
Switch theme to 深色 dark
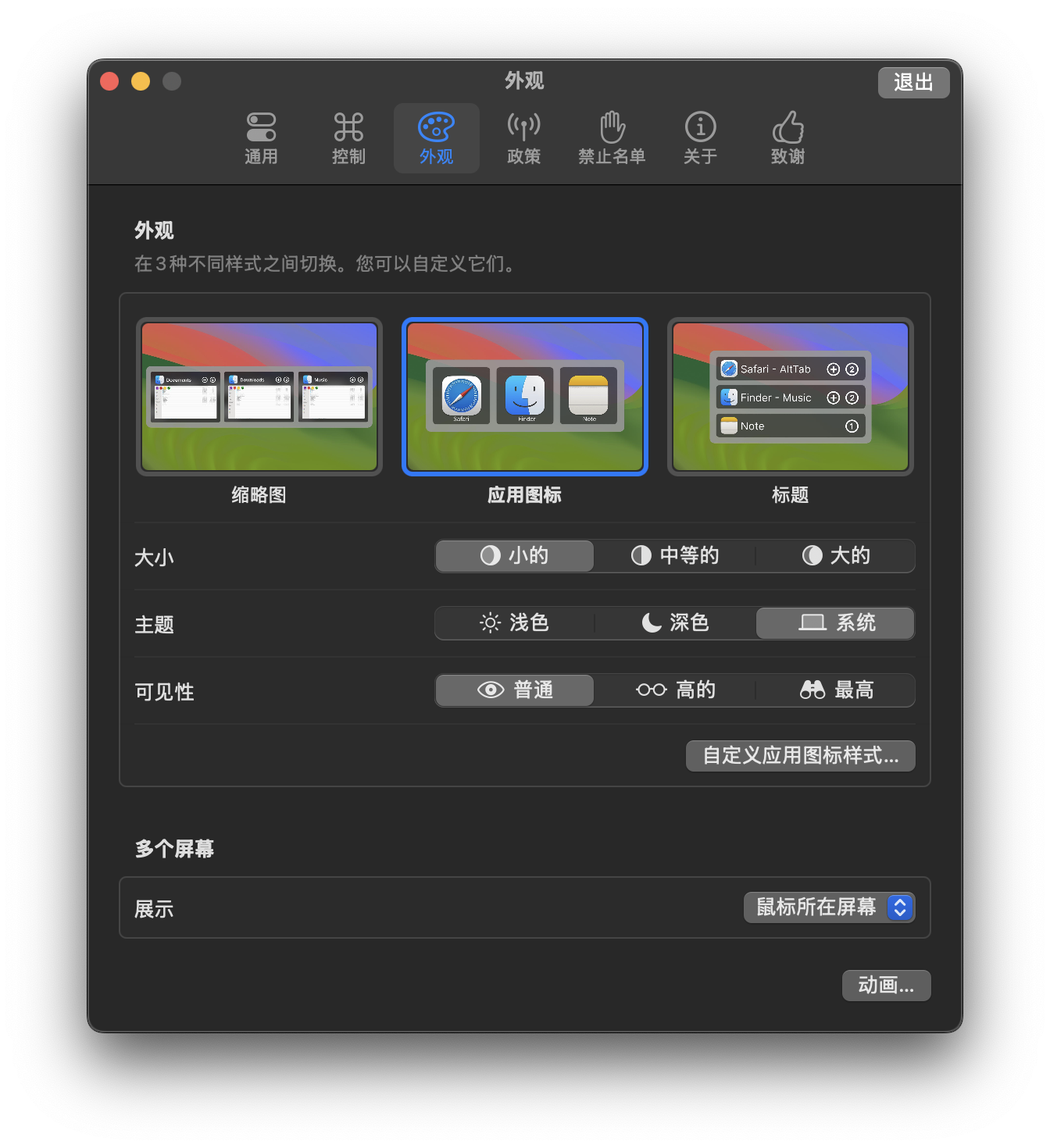(x=675, y=623)
